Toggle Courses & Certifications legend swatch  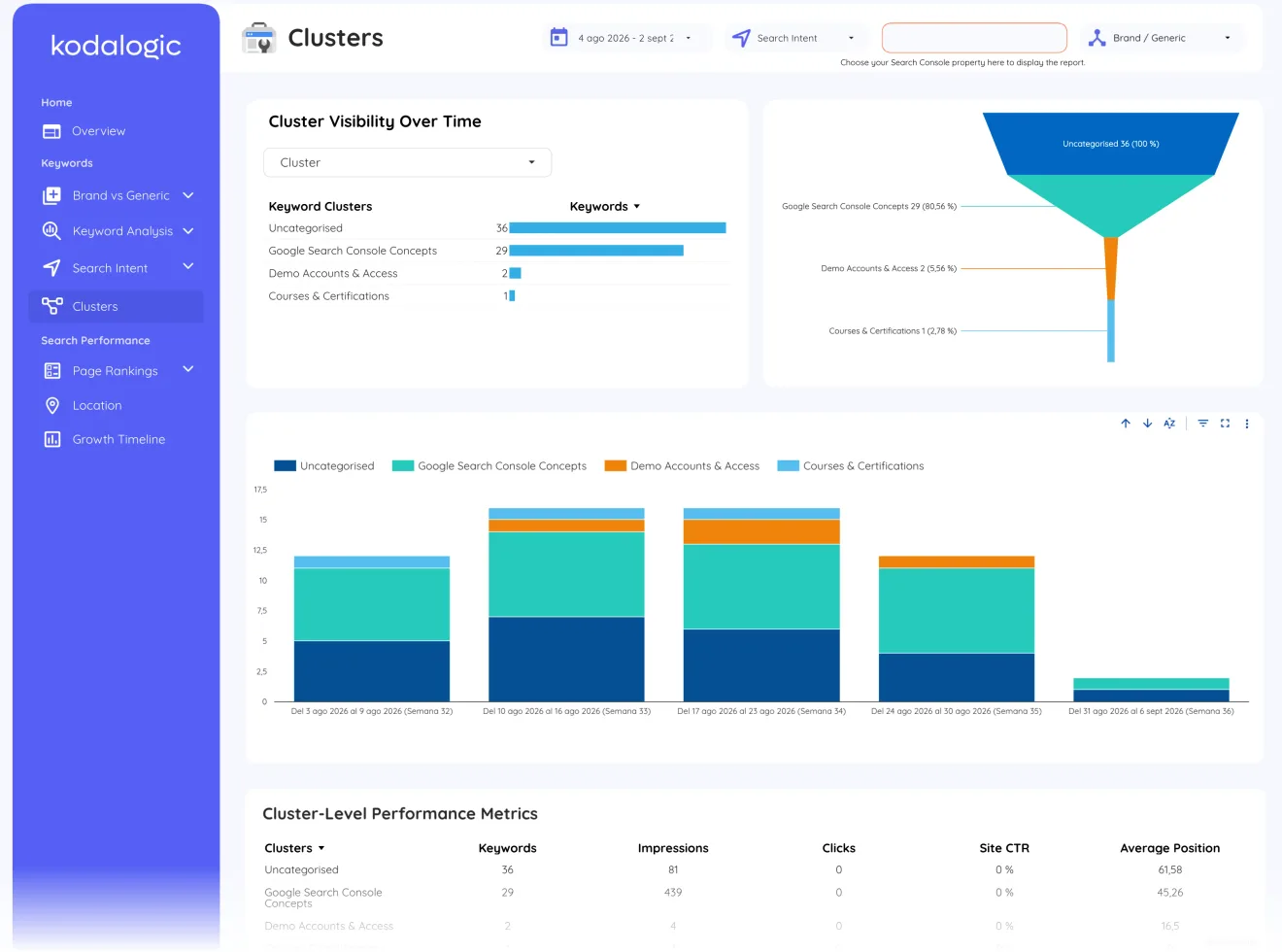[x=789, y=466]
